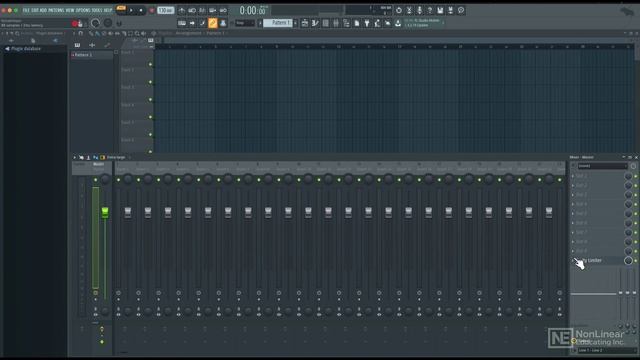Viewport: 640px width, 360px height.
Task: Open the EDIT menu
Action: coord(35,10)
